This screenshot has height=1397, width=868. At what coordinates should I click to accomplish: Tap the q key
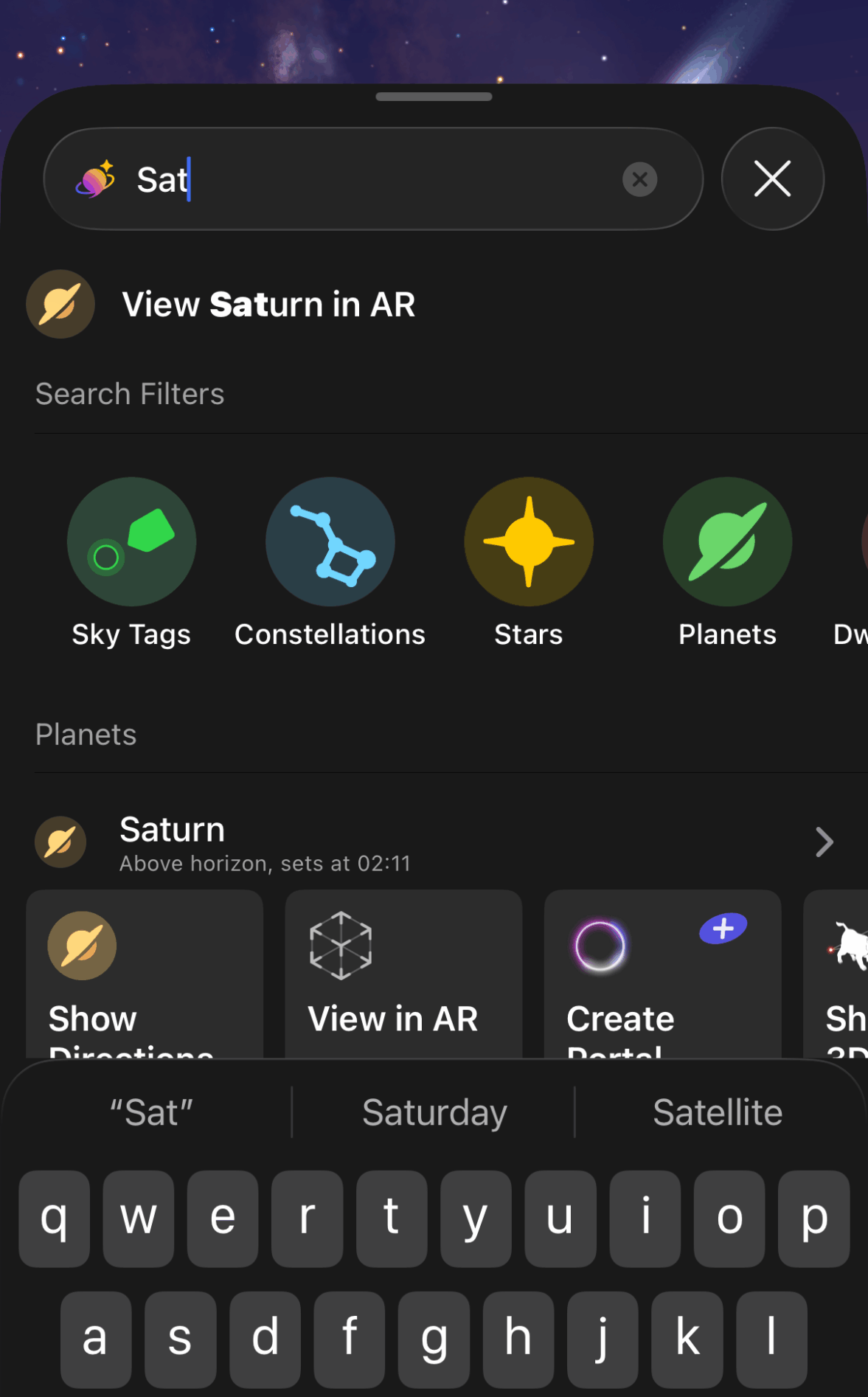(x=55, y=1219)
